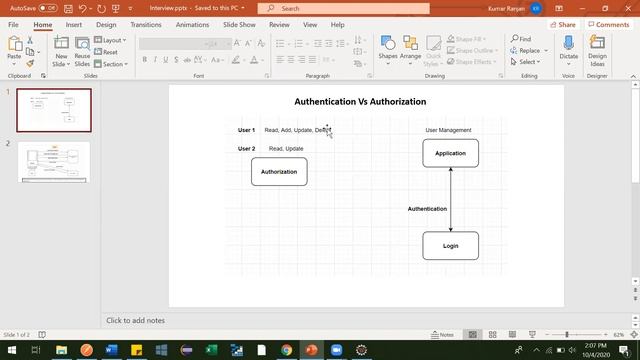The height and width of the screenshot is (360, 640).
Task: Center the text
Action: [291, 60]
